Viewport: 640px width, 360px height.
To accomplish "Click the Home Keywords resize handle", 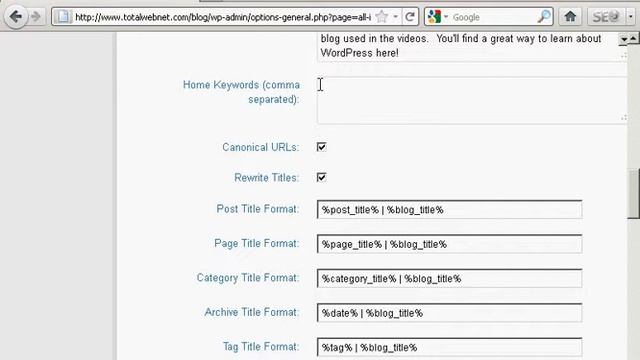I will coord(624,118).
